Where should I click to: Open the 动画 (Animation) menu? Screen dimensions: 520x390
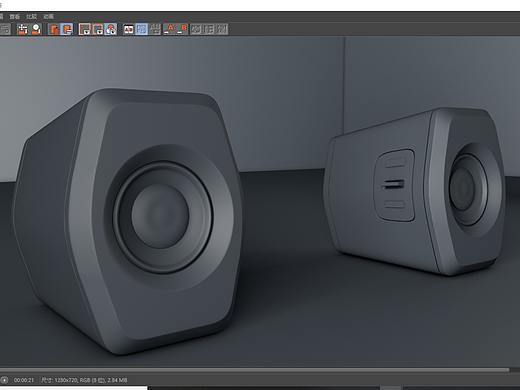(48, 16)
